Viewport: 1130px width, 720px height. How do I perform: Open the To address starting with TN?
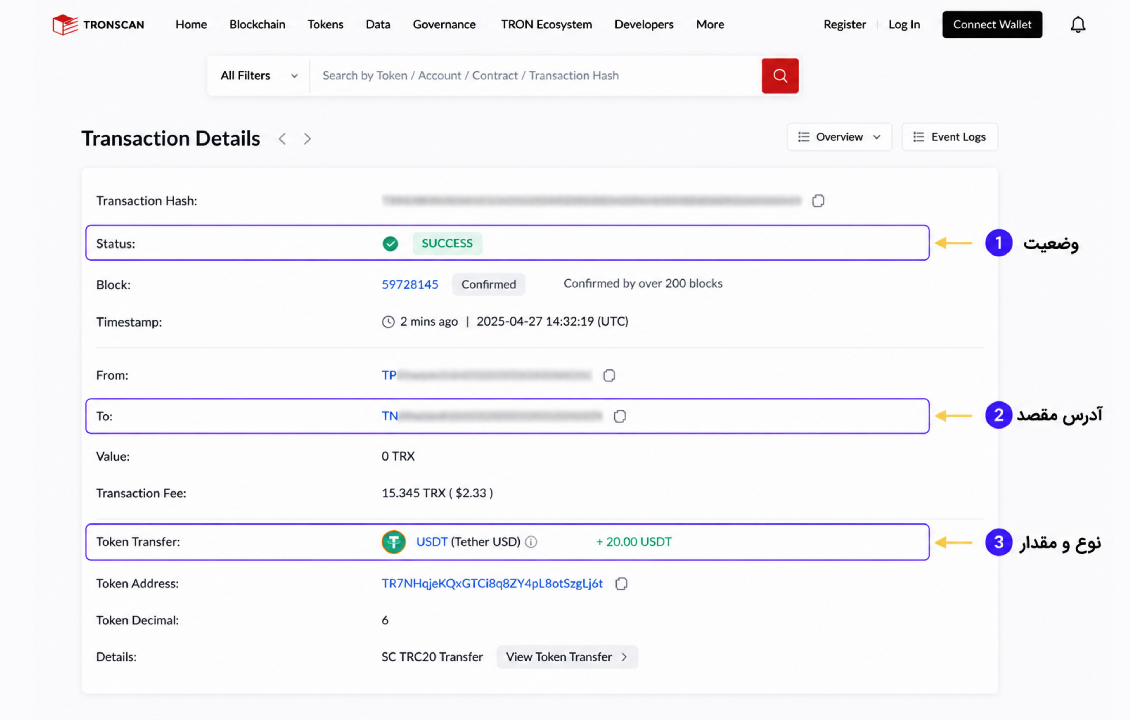[491, 416]
